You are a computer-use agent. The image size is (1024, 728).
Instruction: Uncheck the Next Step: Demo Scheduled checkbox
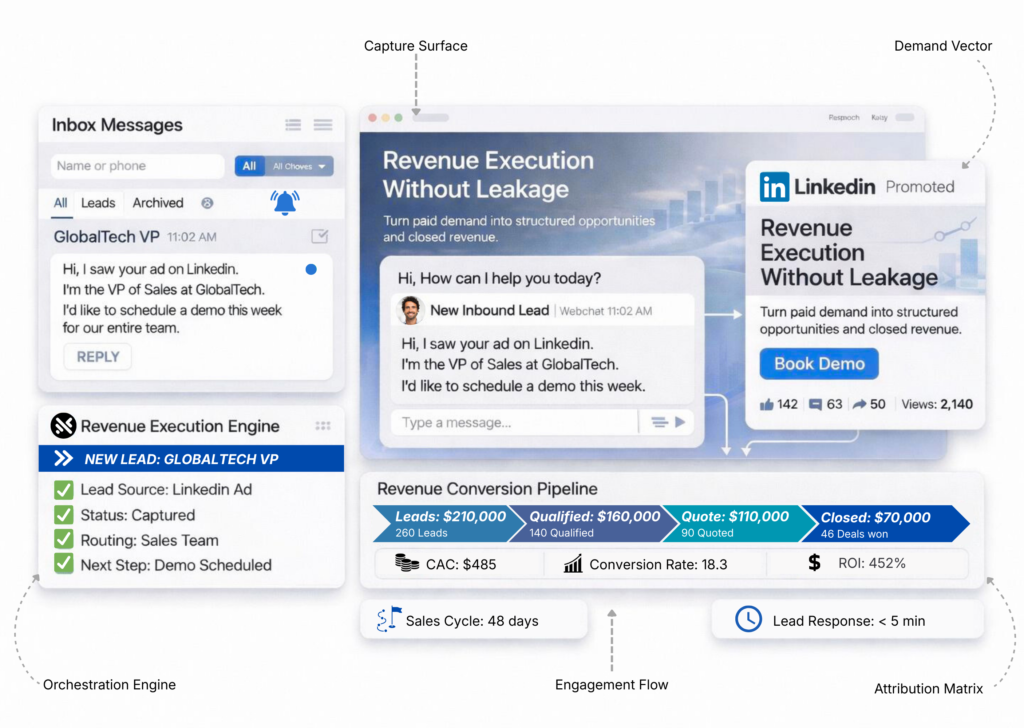pyautogui.click(x=64, y=565)
